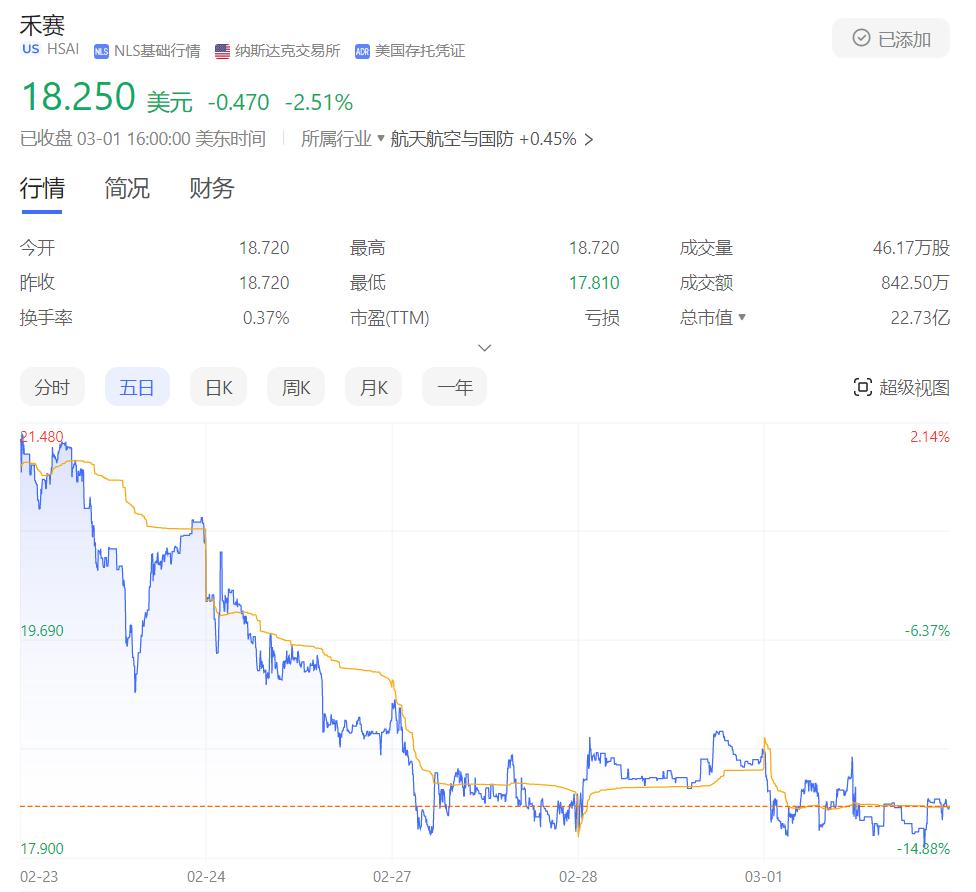This screenshot has height=892, width=976.
Task: Click the five-day price chart area
Action: tap(480, 650)
